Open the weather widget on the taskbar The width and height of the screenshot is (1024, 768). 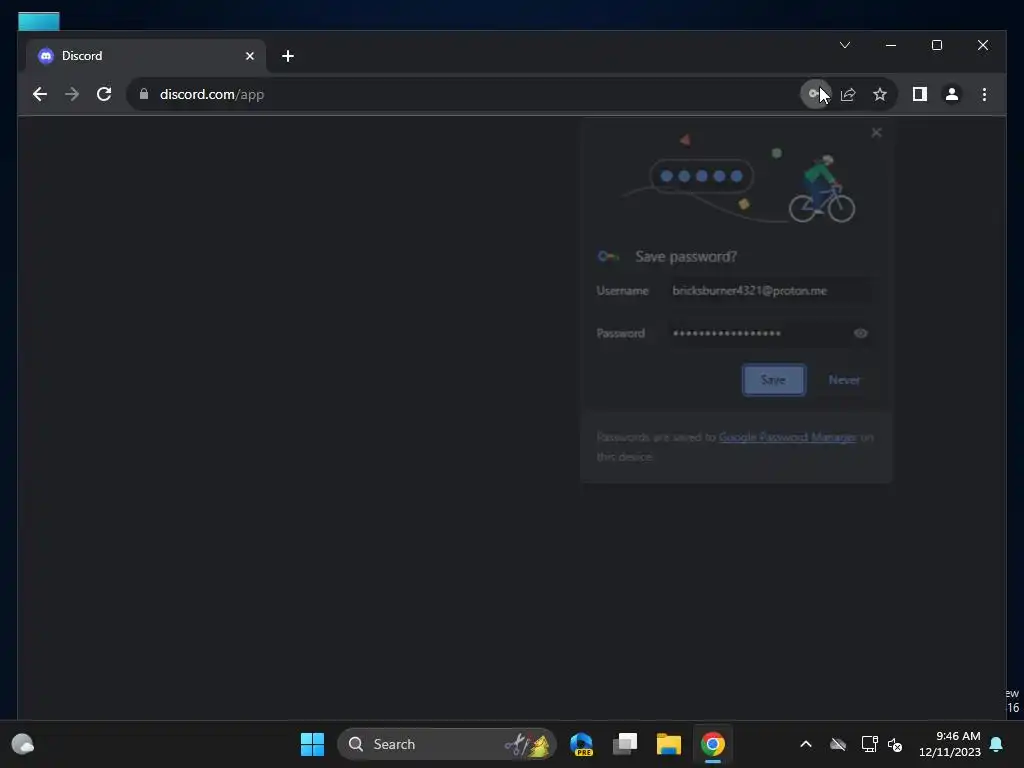pyautogui.click(x=23, y=744)
